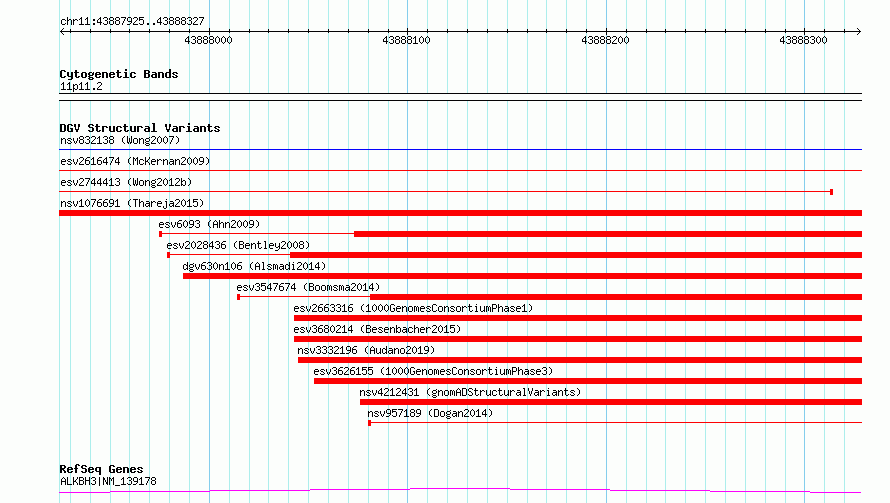
Task: Select variant label esv3626155 (1000GenomesConsortiumPhase3)
Action: (433, 371)
